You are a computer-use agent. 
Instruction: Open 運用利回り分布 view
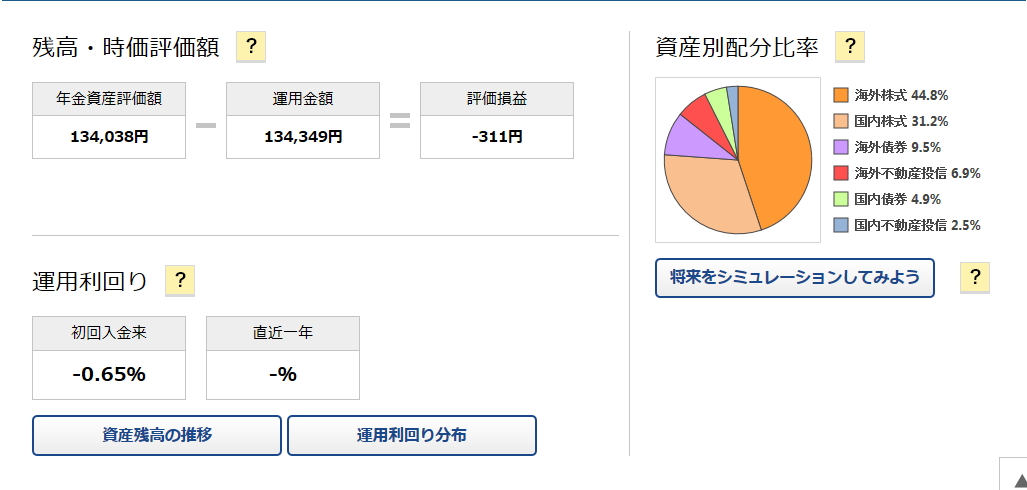[x=411, y=435]
